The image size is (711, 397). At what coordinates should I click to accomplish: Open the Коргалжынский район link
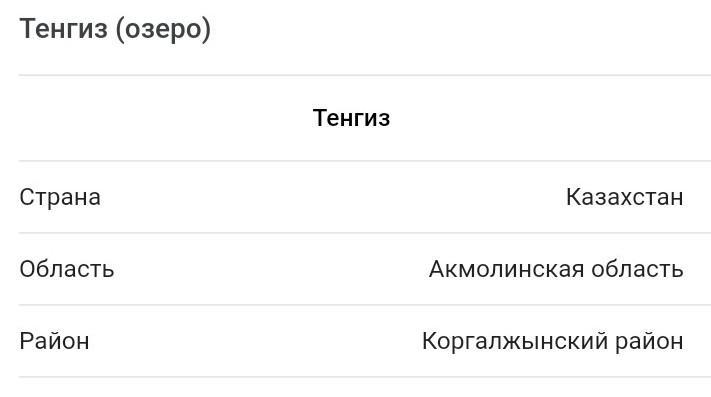tap(553, 341)
